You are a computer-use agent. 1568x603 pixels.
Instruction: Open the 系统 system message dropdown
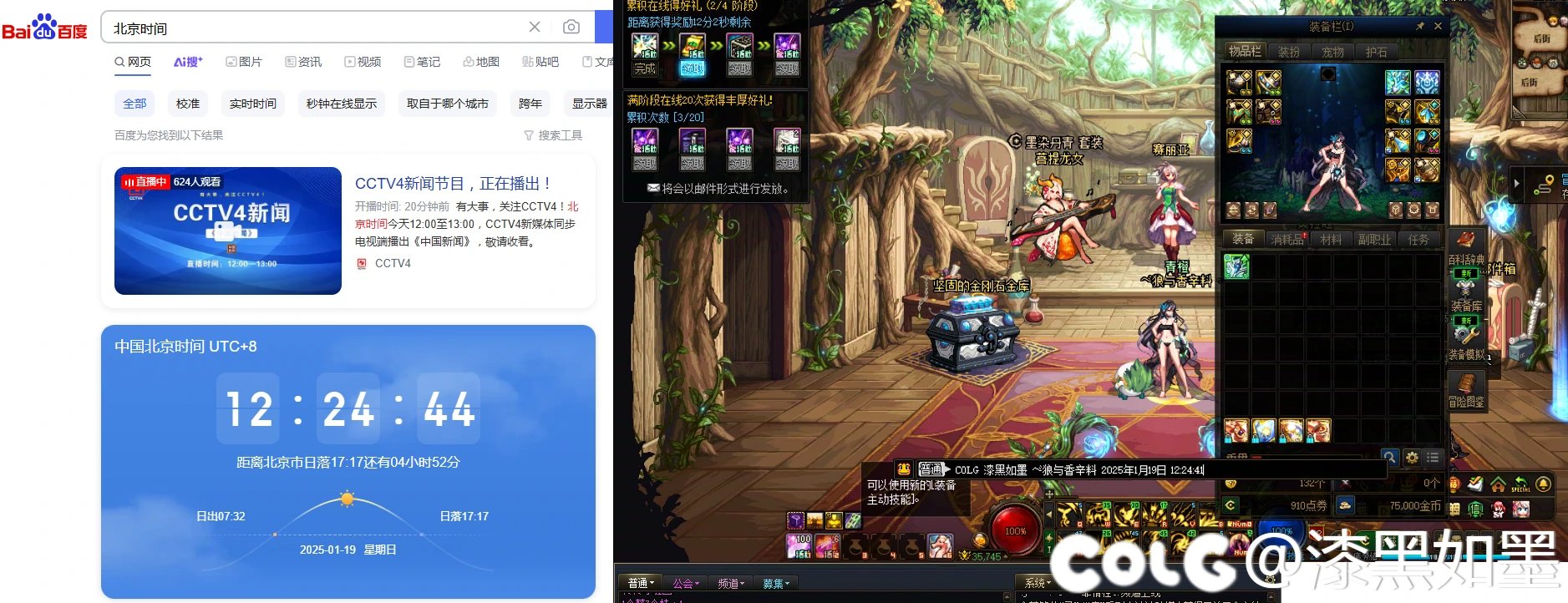point(1038,583)
